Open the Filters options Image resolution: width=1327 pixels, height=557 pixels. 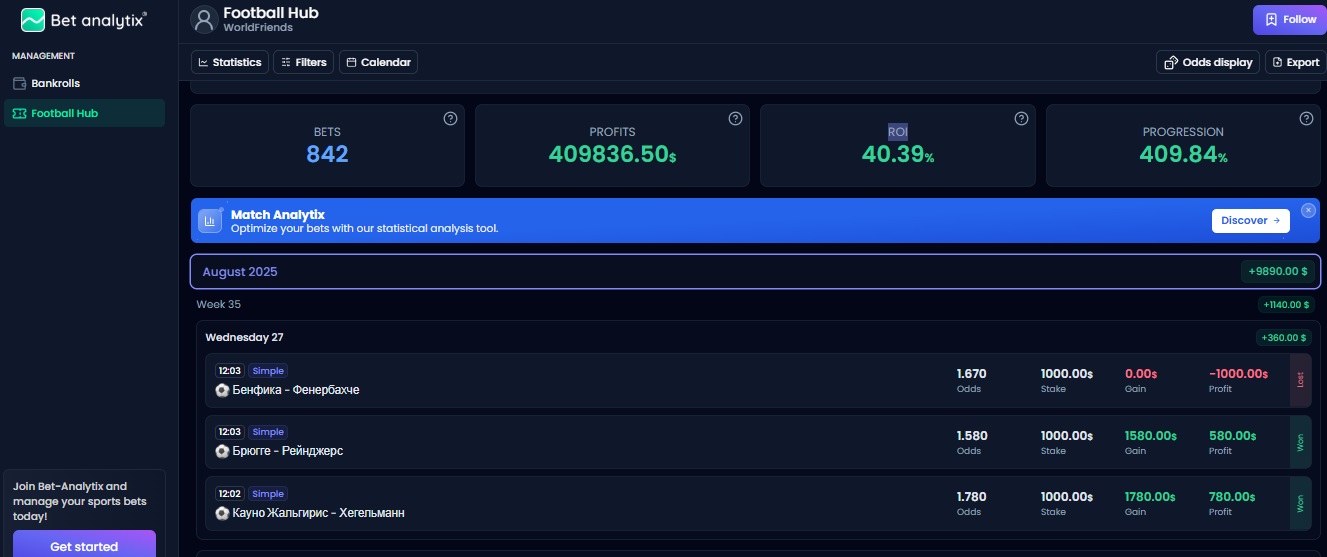pos(303,62)
